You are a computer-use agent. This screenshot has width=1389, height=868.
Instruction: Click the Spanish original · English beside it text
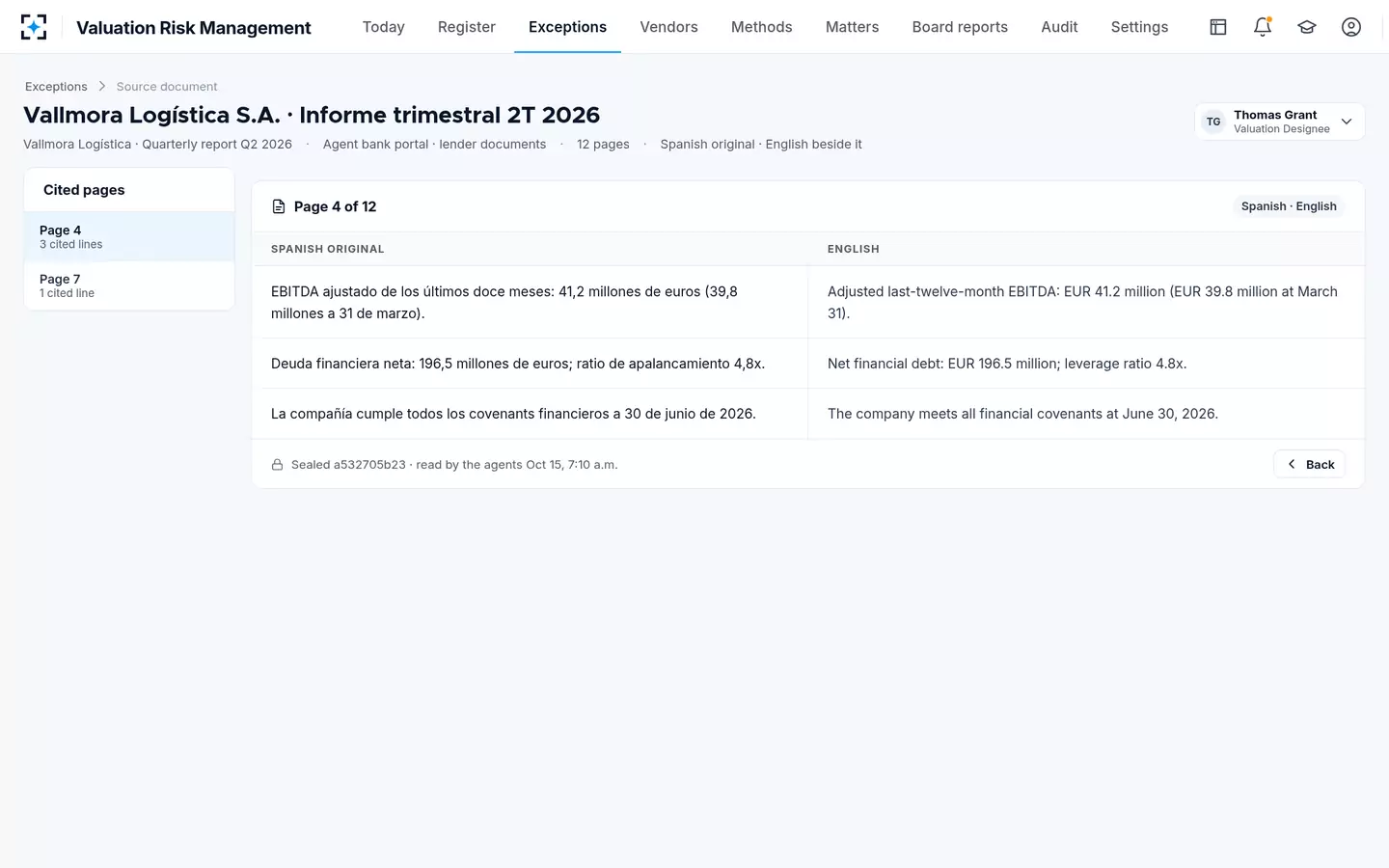tap(761, 145)
